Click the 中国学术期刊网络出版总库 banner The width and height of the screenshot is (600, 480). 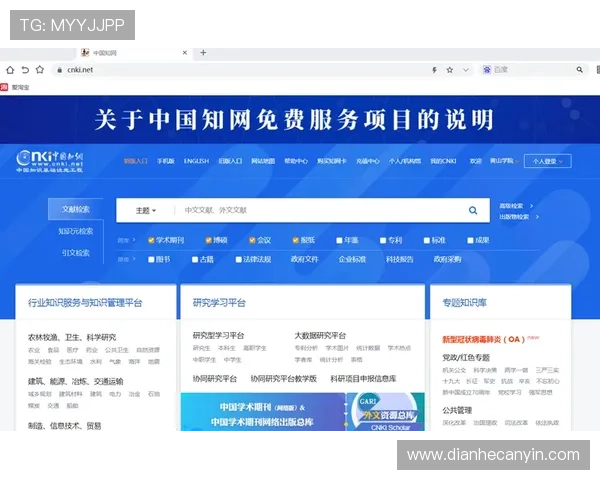(263, 412)
